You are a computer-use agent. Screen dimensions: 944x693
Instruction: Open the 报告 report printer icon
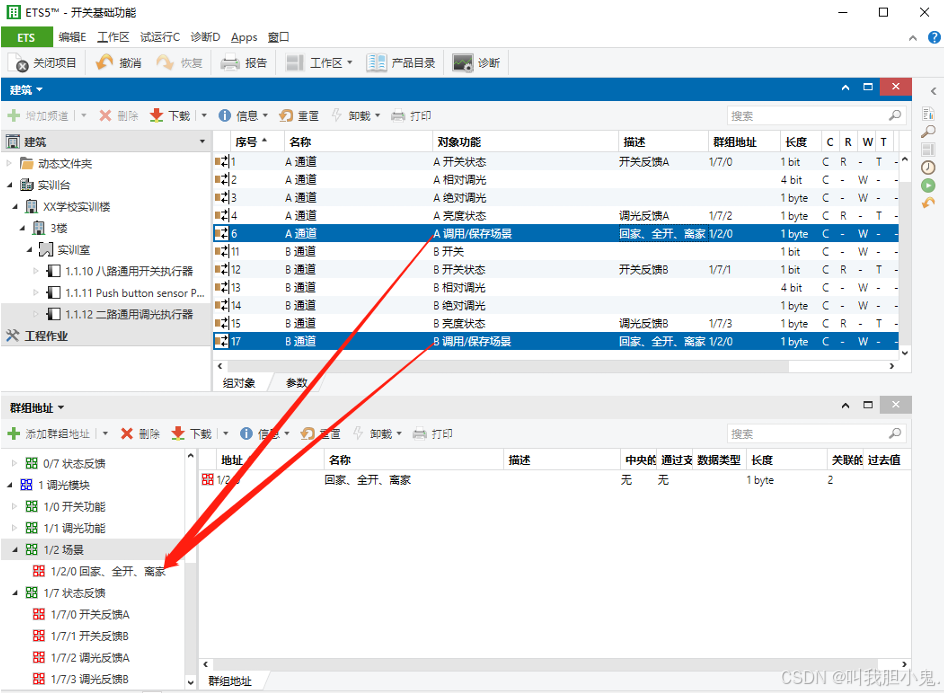[230, 63]
